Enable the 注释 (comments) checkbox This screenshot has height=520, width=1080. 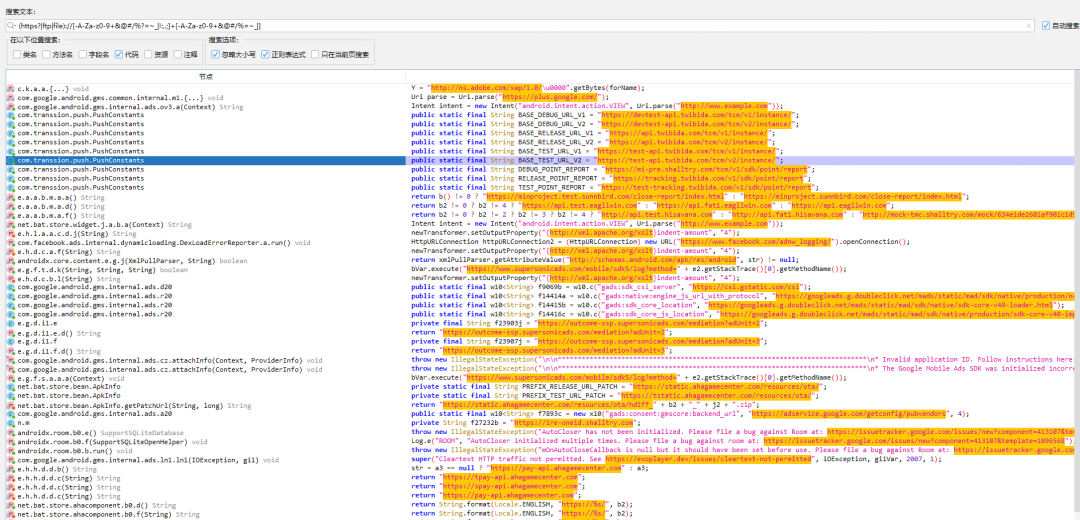tap(178, 54)
